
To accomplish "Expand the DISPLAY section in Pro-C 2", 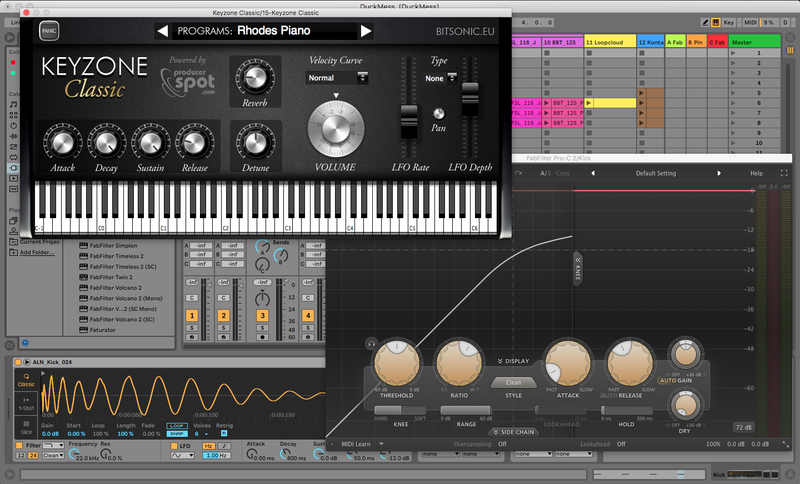I will click(x=514, y=361).
